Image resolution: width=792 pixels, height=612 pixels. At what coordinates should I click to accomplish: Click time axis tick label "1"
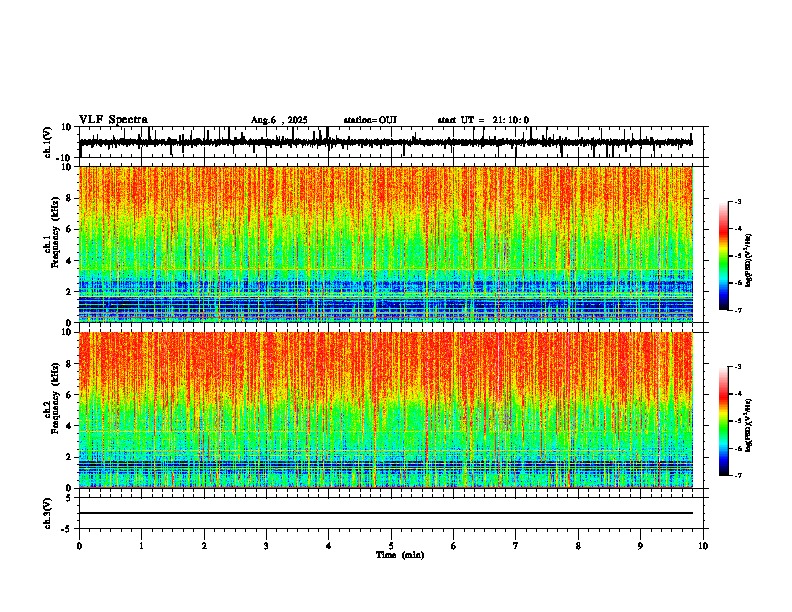coord(141,546)
